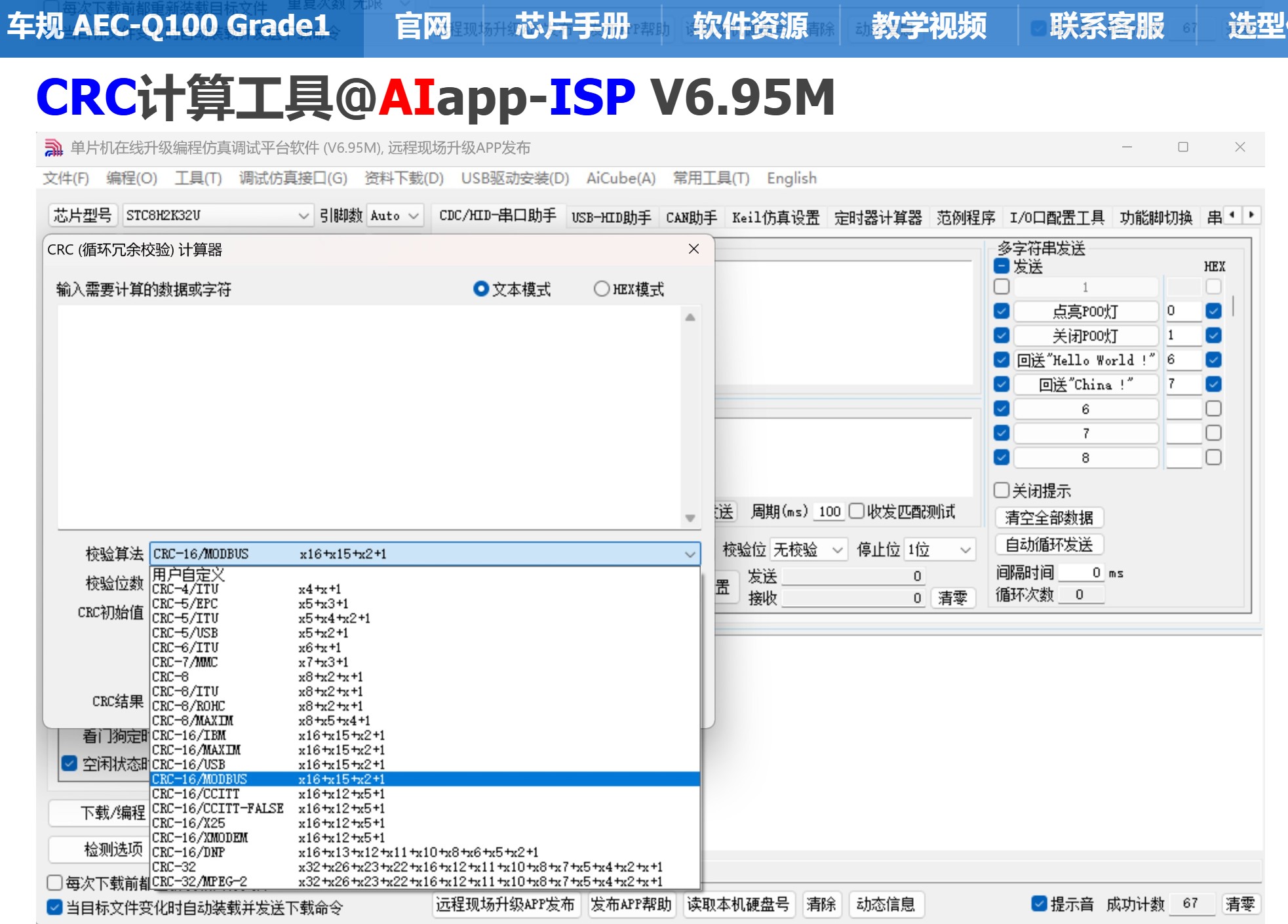This screenshot has height=924, width=1288.
Task: Choose CRC-16/XMODEM from the list
Action: [200, 837]
